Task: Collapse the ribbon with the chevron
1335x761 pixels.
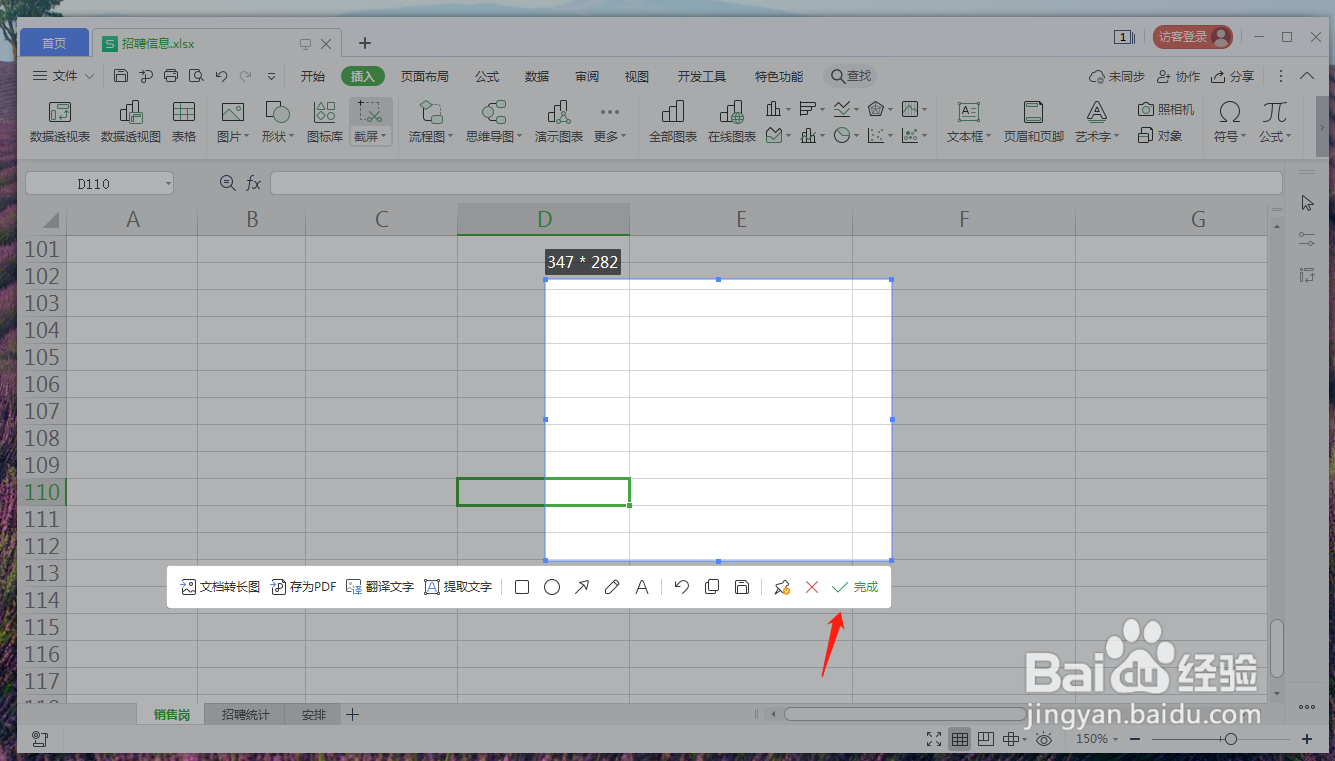Action: click(1306, 76)
